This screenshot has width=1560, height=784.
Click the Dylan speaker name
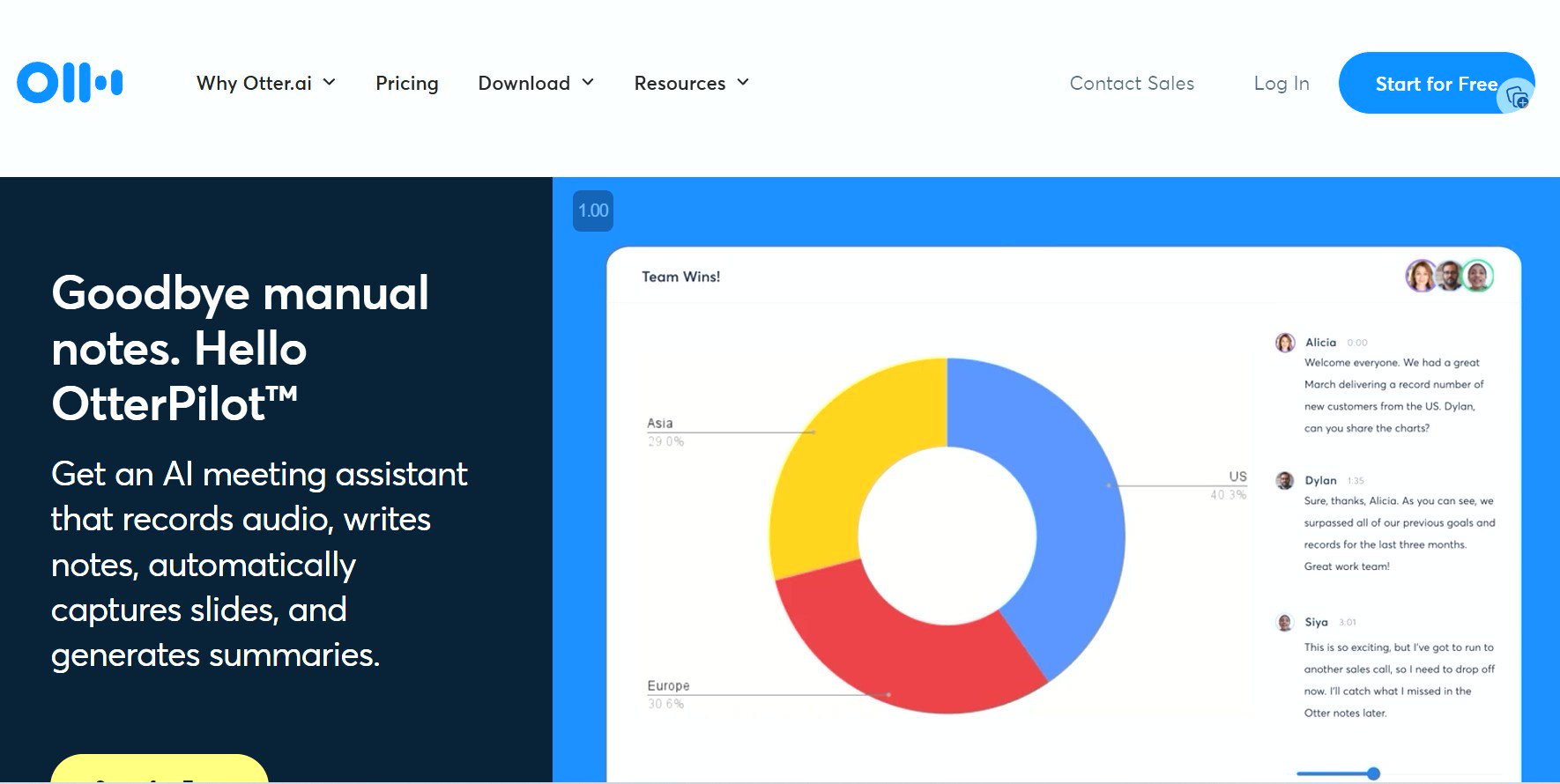click(x=1320, y=480)
